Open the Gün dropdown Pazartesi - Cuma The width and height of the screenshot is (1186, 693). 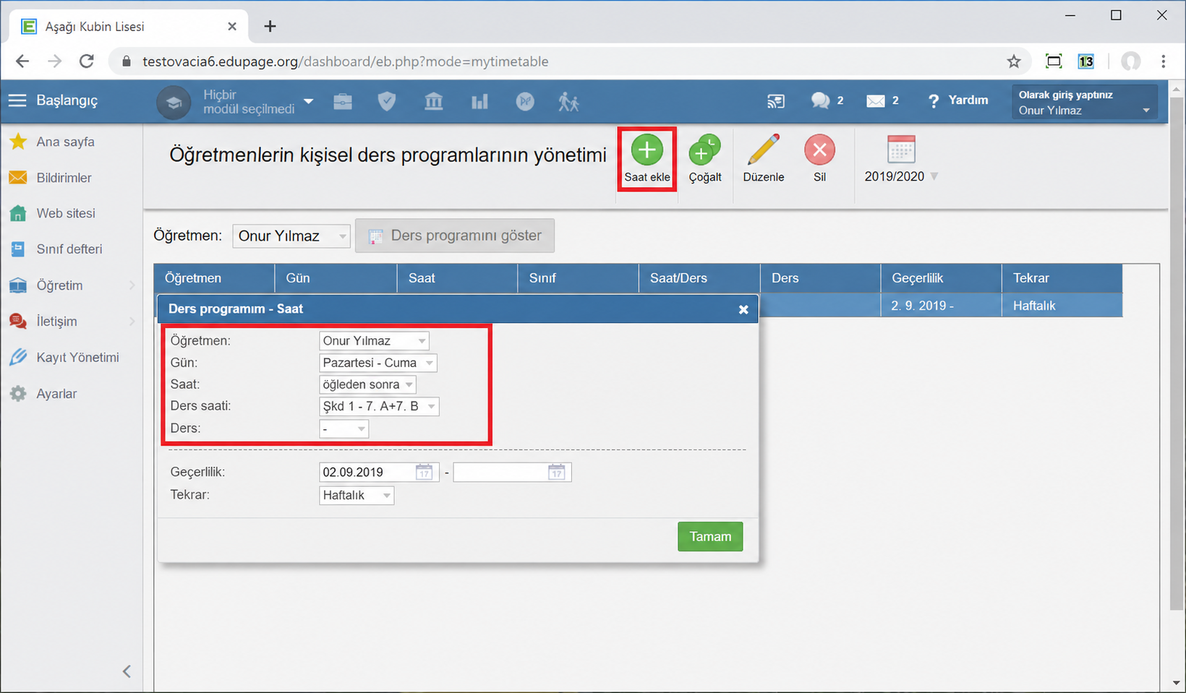tap(377, 362)
